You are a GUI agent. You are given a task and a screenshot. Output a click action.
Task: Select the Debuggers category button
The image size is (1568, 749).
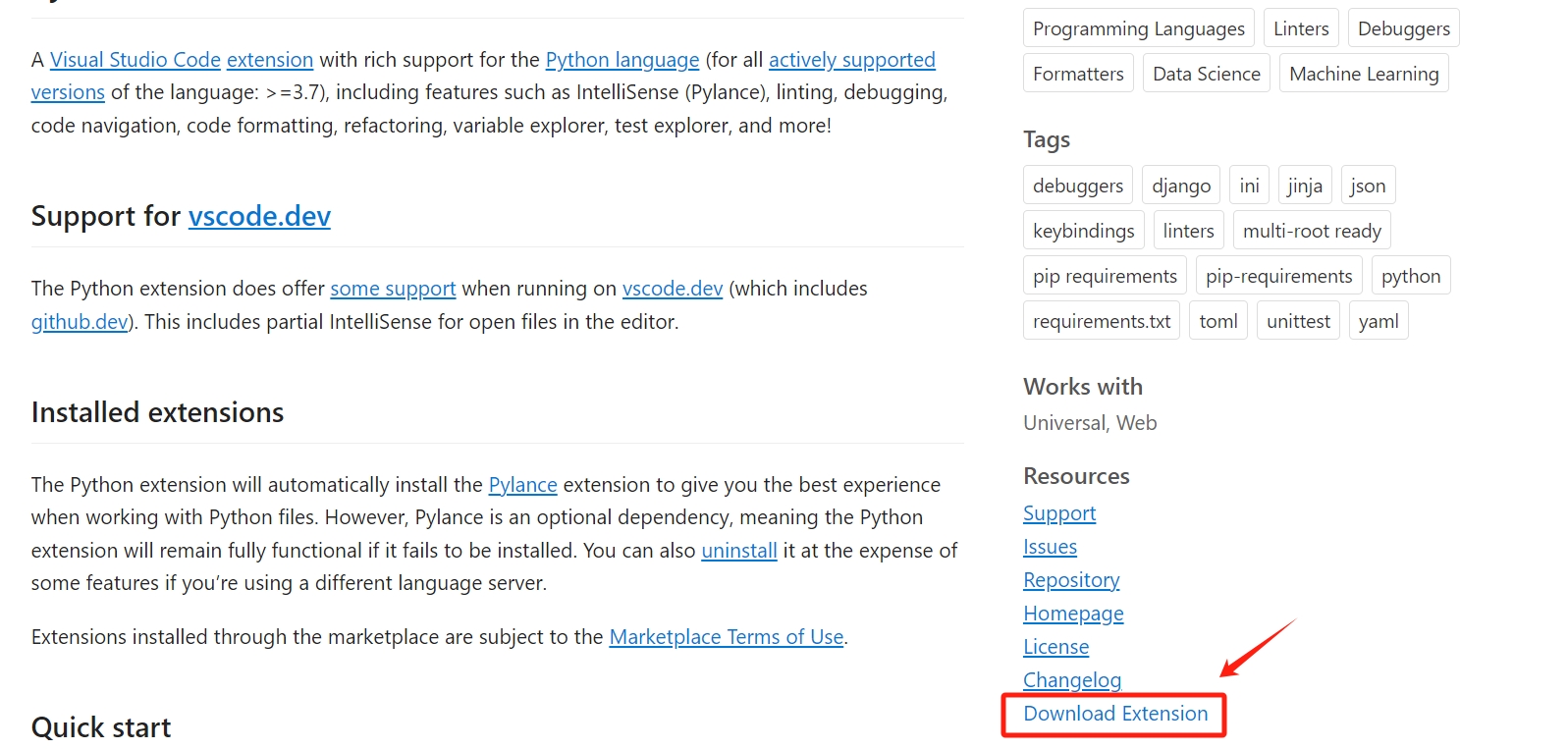[x=1403, y=28]
